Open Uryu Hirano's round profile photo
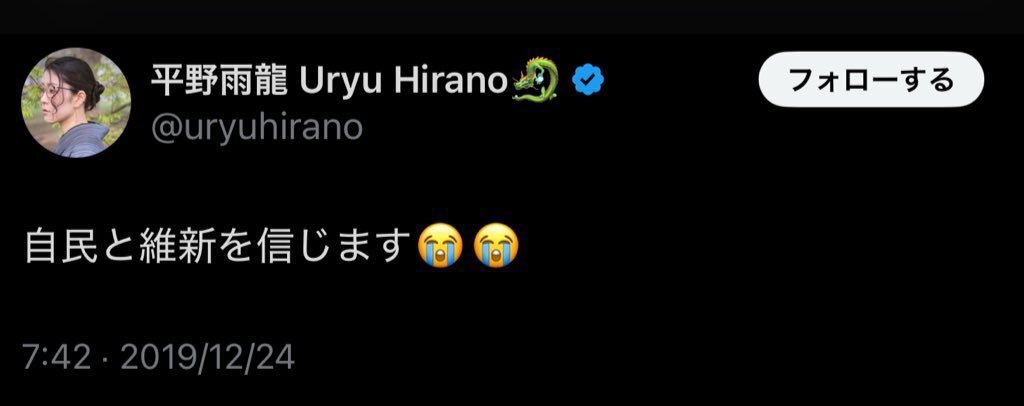Image resolution: width=1024 pixels, height=406 pixels. click(76, 103)
